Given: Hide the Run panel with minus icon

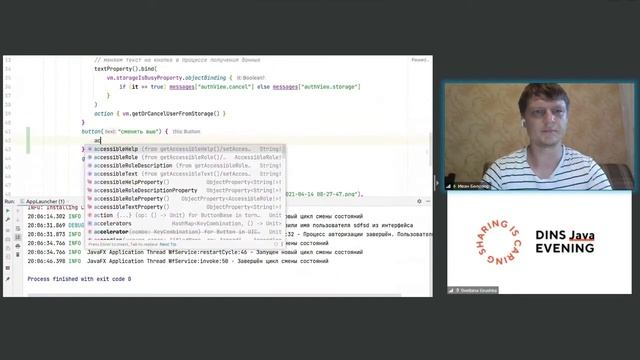Looking at the screenshot, I should [428, 201].
